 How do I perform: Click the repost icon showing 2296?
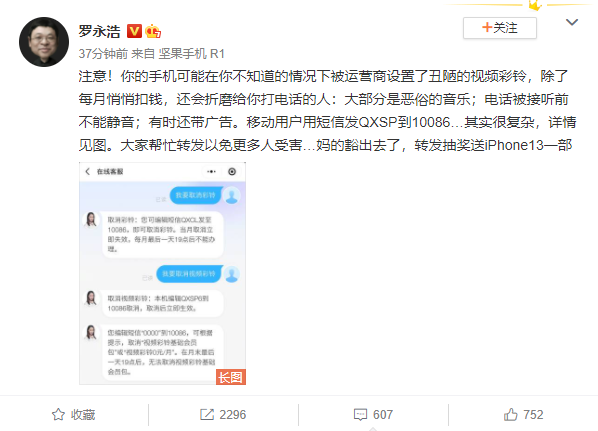pos(207,415)
